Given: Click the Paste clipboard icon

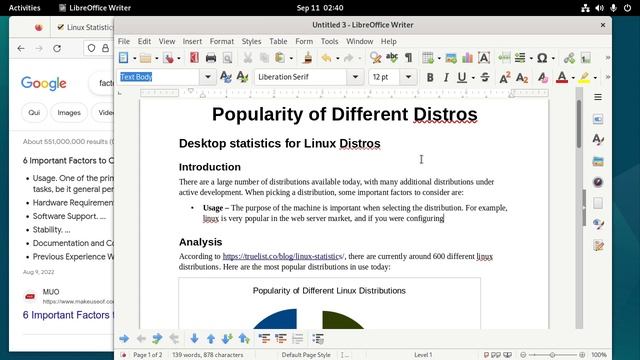Looking at the screenshot, I should tap(280, 58).
